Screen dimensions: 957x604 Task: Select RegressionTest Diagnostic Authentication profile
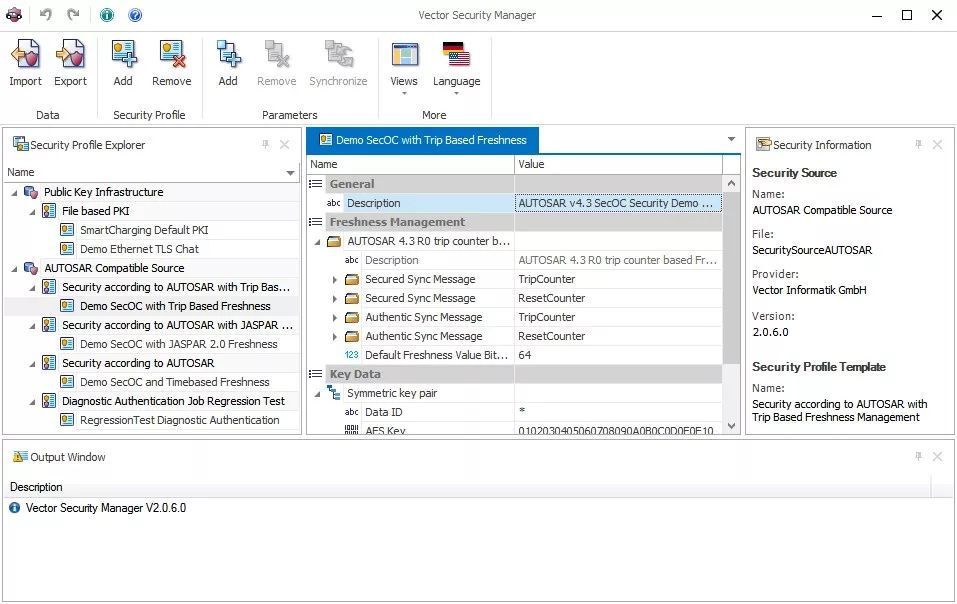[179, 420]
